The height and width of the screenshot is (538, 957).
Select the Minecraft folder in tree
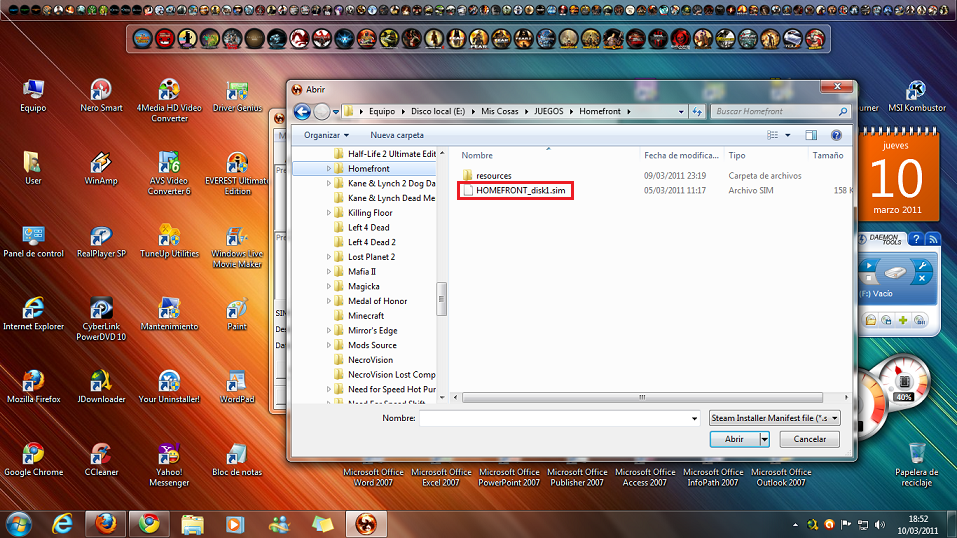(x=365, y=316)
